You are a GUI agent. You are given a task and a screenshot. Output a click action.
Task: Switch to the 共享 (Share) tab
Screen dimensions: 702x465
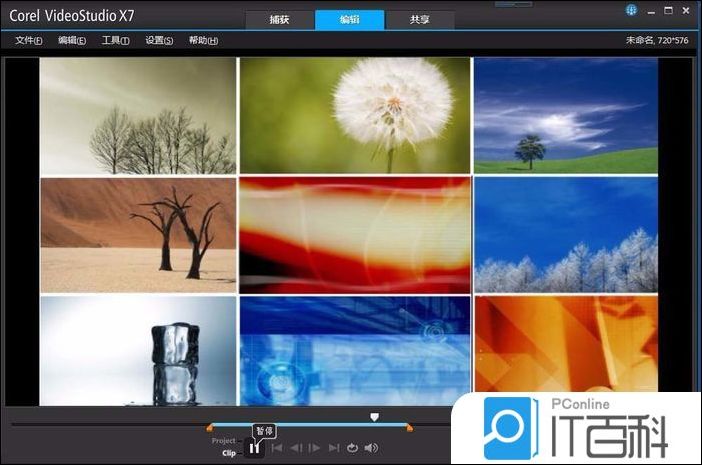421,20
